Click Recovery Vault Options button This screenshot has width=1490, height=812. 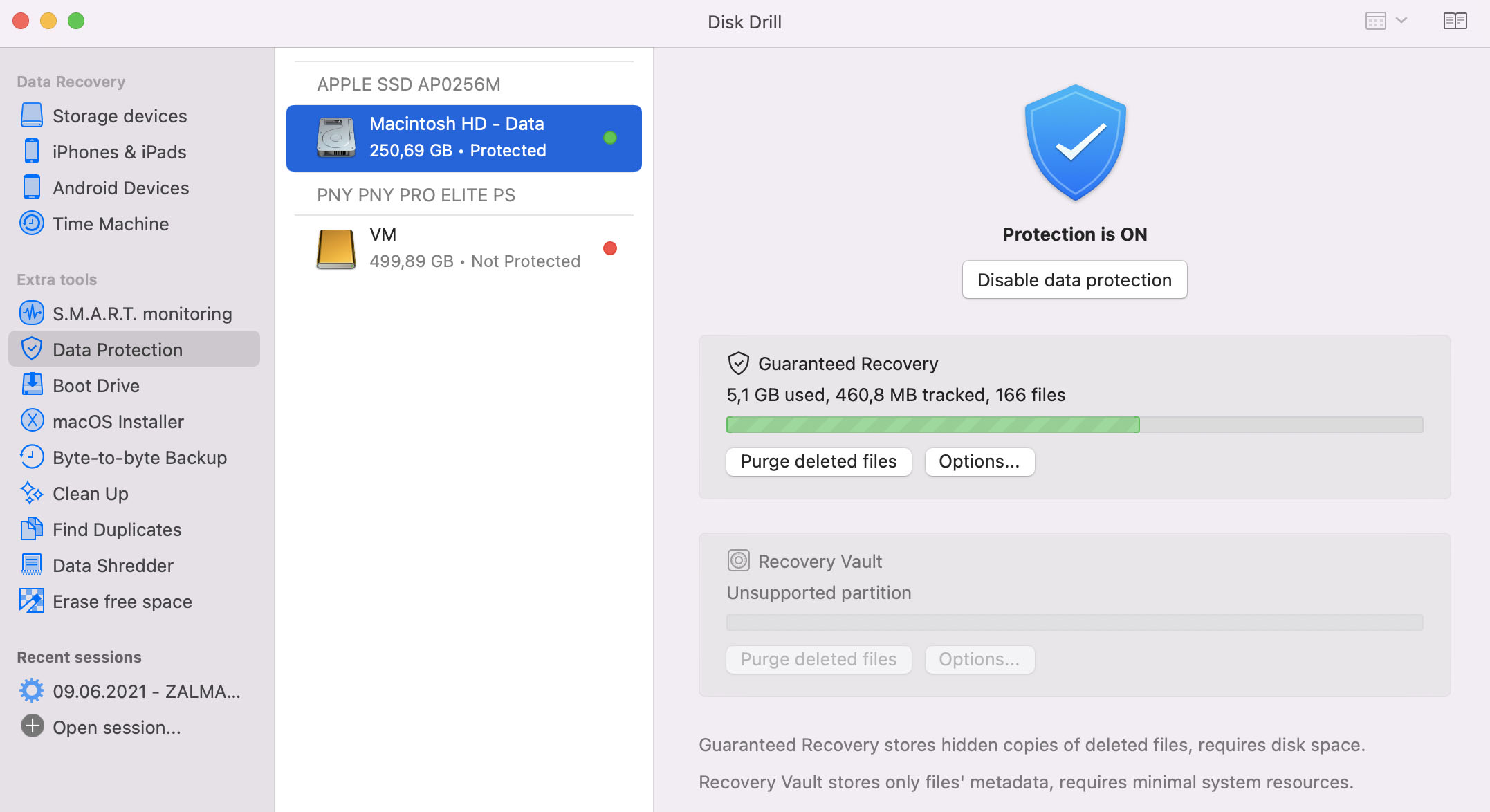pos(979,659)
